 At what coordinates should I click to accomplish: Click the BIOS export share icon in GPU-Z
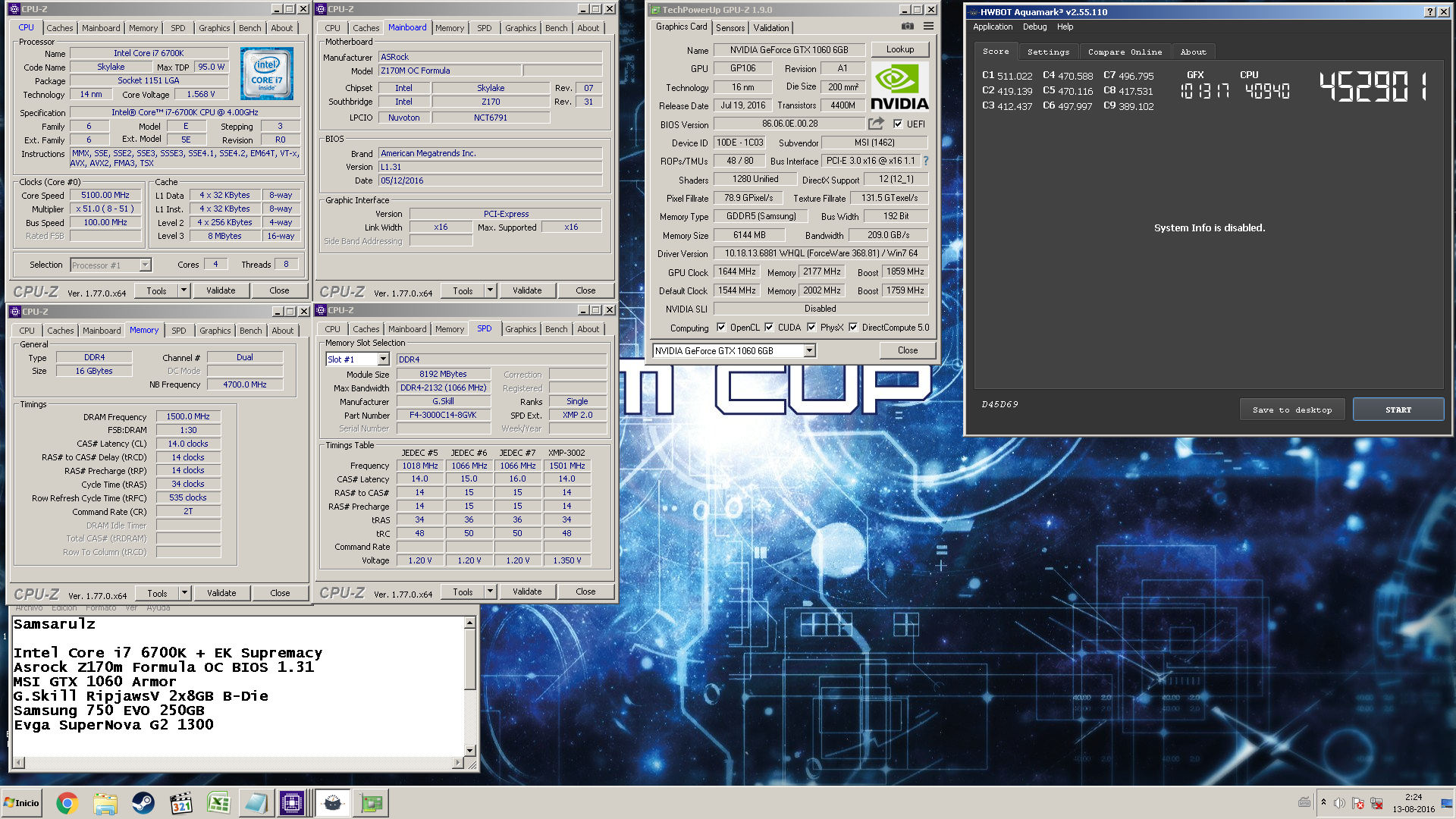click(x=876, y=124)
